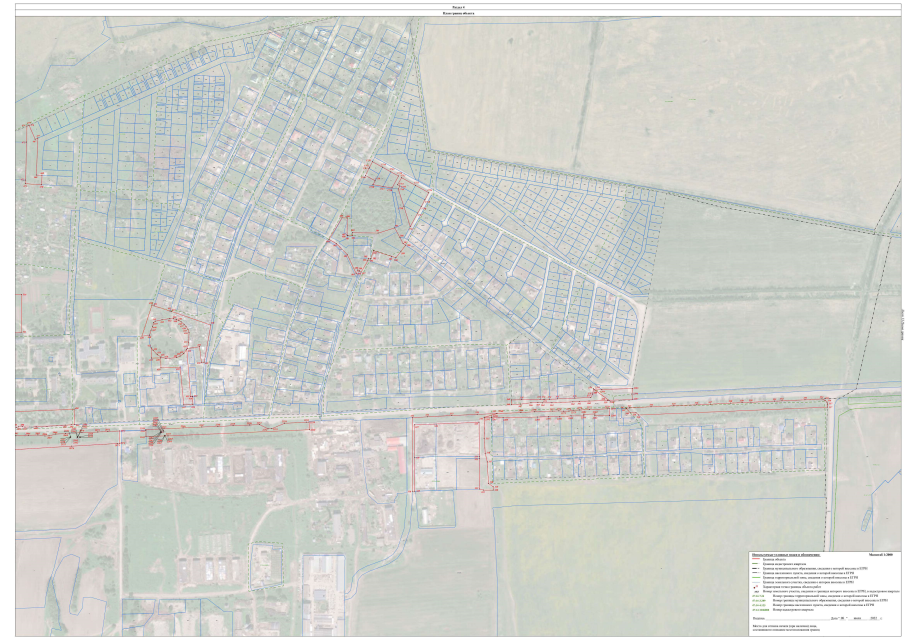Click the red line symbol in the legend
The width and height of the screenshot is (905, 640).
coord(756,558)
